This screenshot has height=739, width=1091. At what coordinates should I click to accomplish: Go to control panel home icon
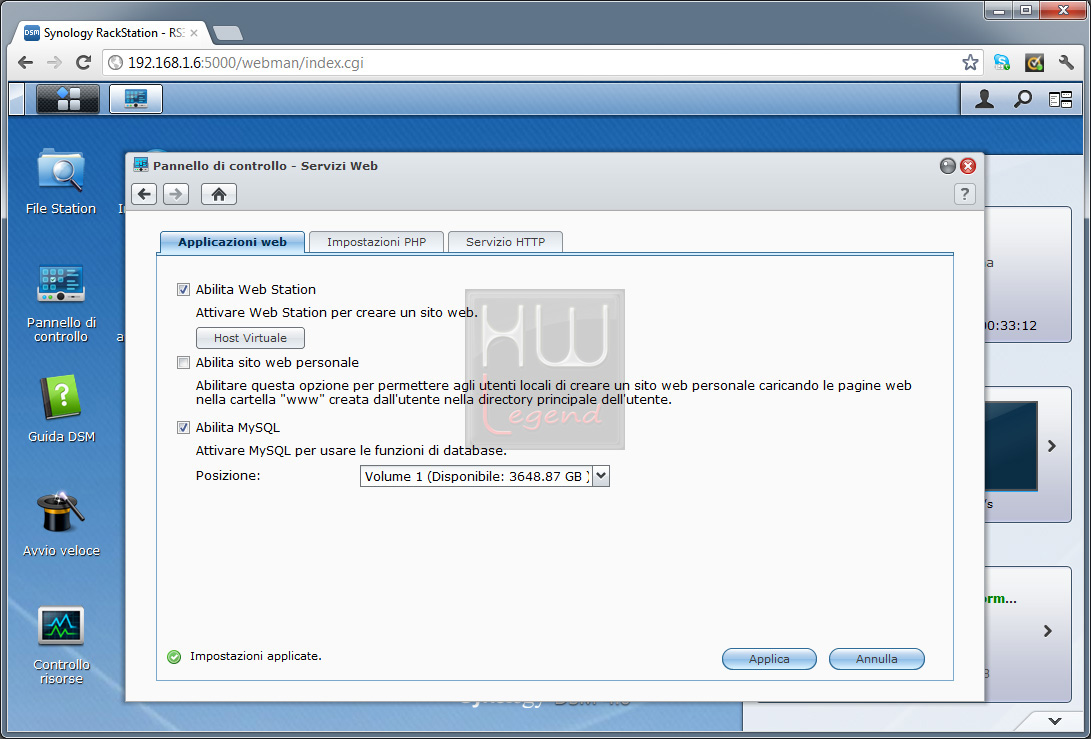218,194
